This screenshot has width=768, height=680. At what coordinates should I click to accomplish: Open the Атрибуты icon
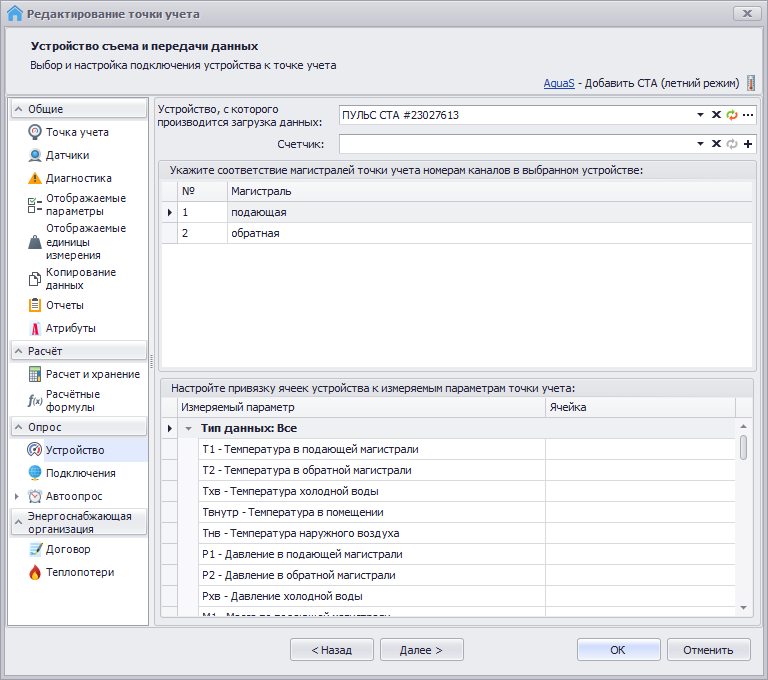point(35,328)
